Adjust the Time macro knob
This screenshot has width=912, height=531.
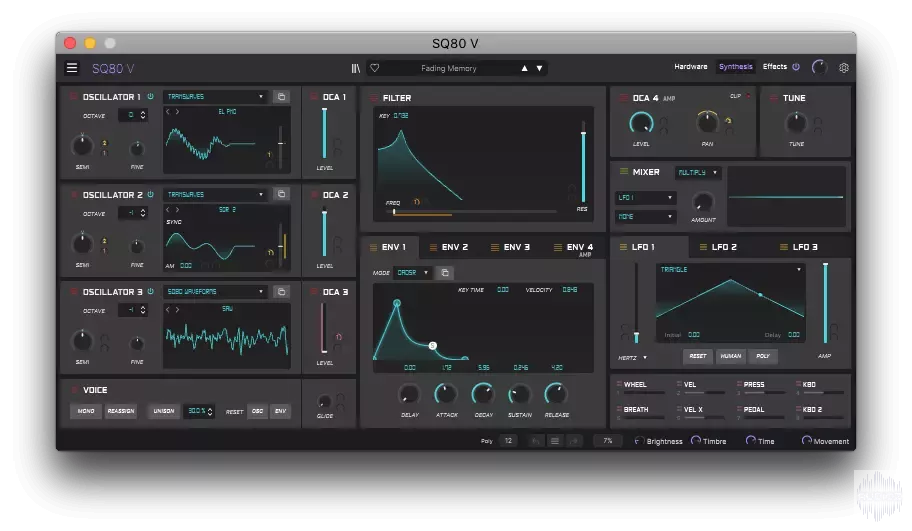click(x=750, y=441)
